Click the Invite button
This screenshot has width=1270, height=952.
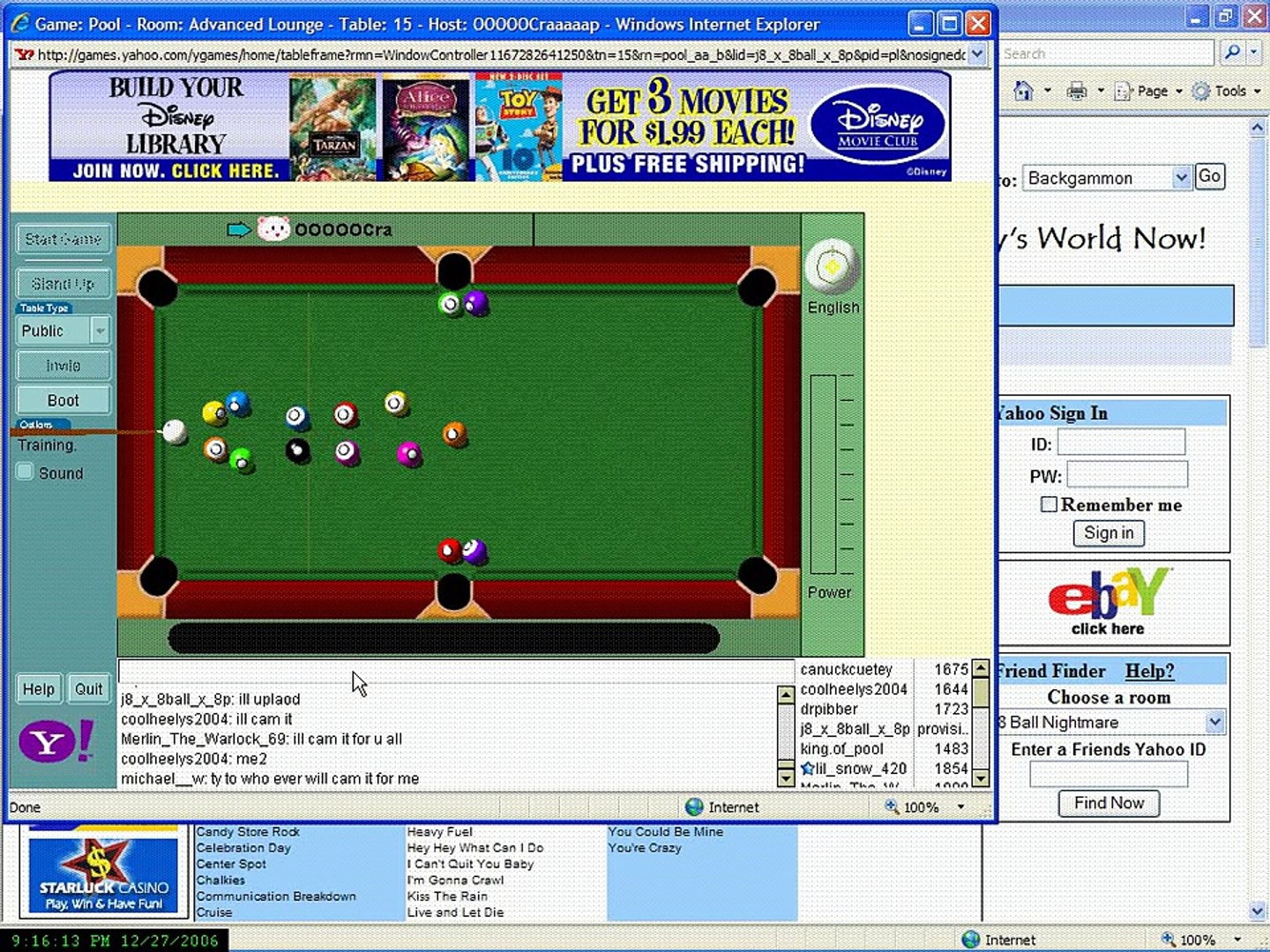click(63, 365)
